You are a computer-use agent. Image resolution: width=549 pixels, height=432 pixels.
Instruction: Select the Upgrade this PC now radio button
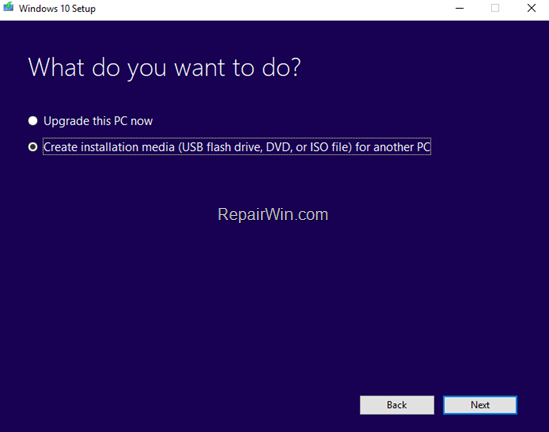[x=33, y=121]
